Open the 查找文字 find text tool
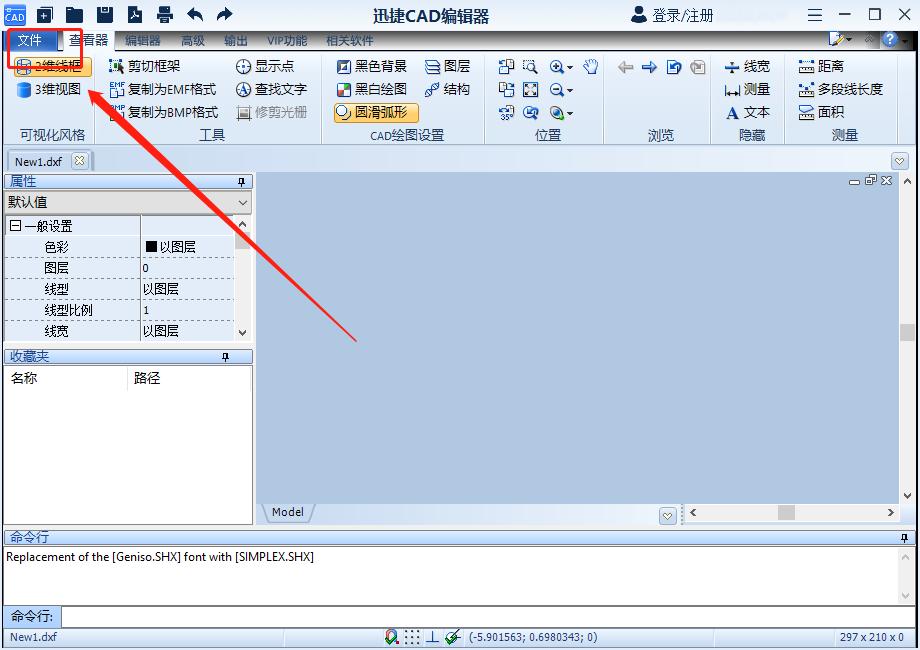Viewport: 920px width, 650px height. (271, 89)
